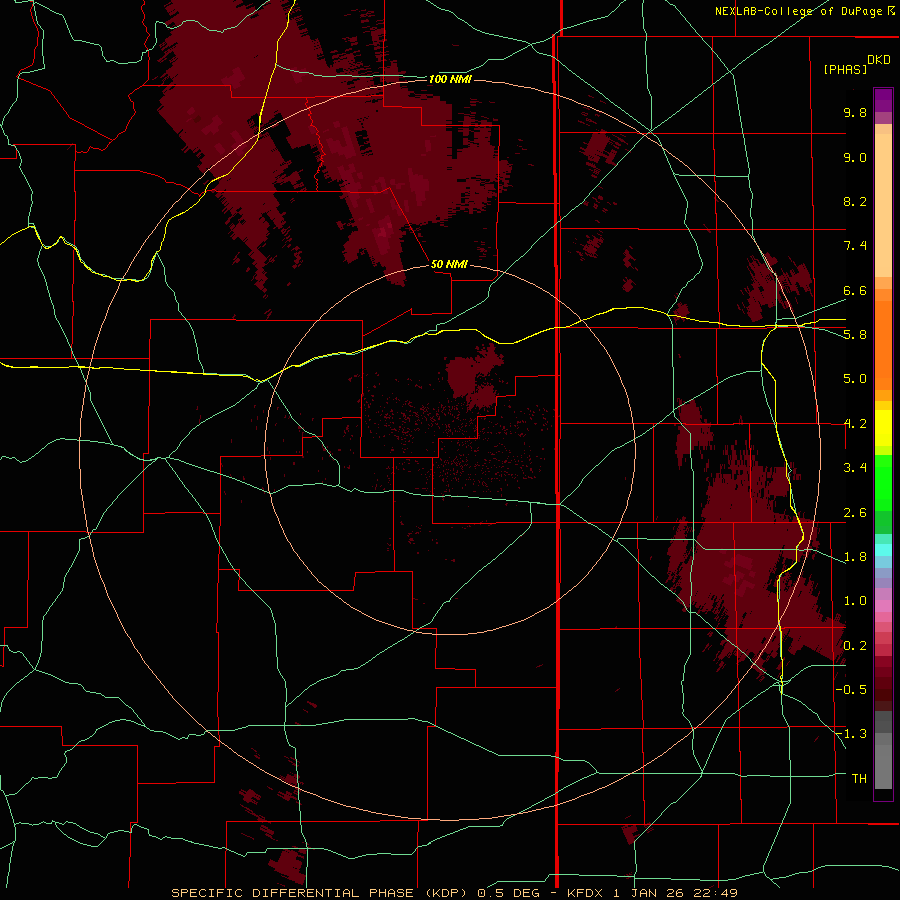
Task: Click the [PHAS] legend heading
Action: [x=845, y=69]
